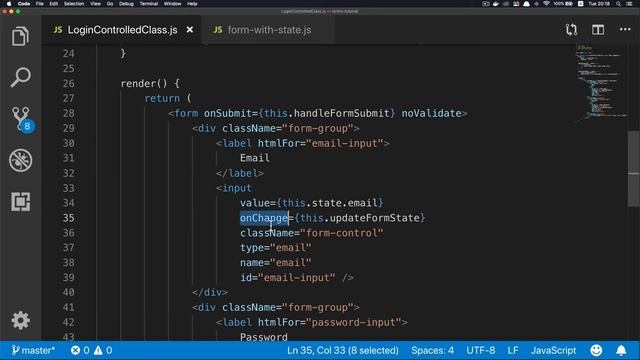Click the noValidate attribute
The height and width of the screenshot is (360, 640).
coord(431,113)
